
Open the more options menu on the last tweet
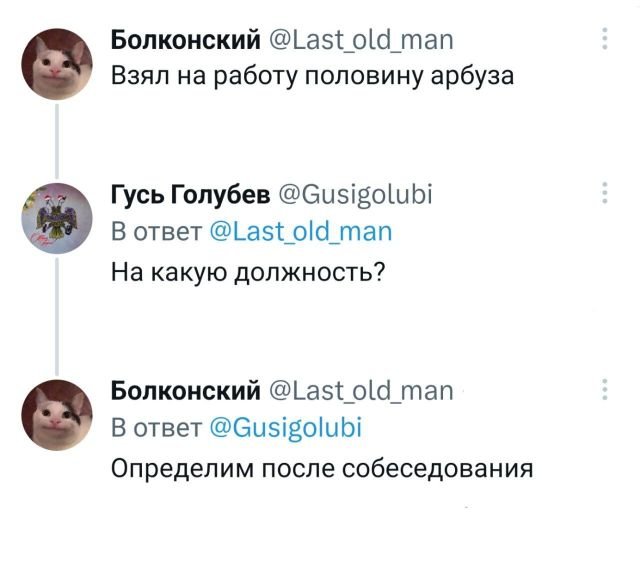(604, 390)
